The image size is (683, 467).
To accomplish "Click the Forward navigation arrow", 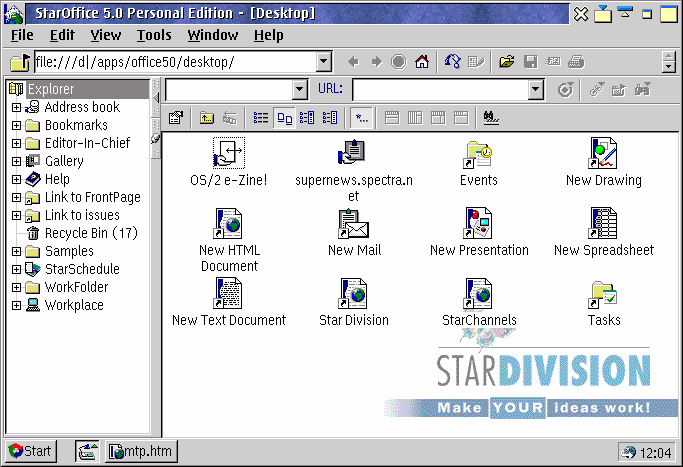I will point(376,62).
